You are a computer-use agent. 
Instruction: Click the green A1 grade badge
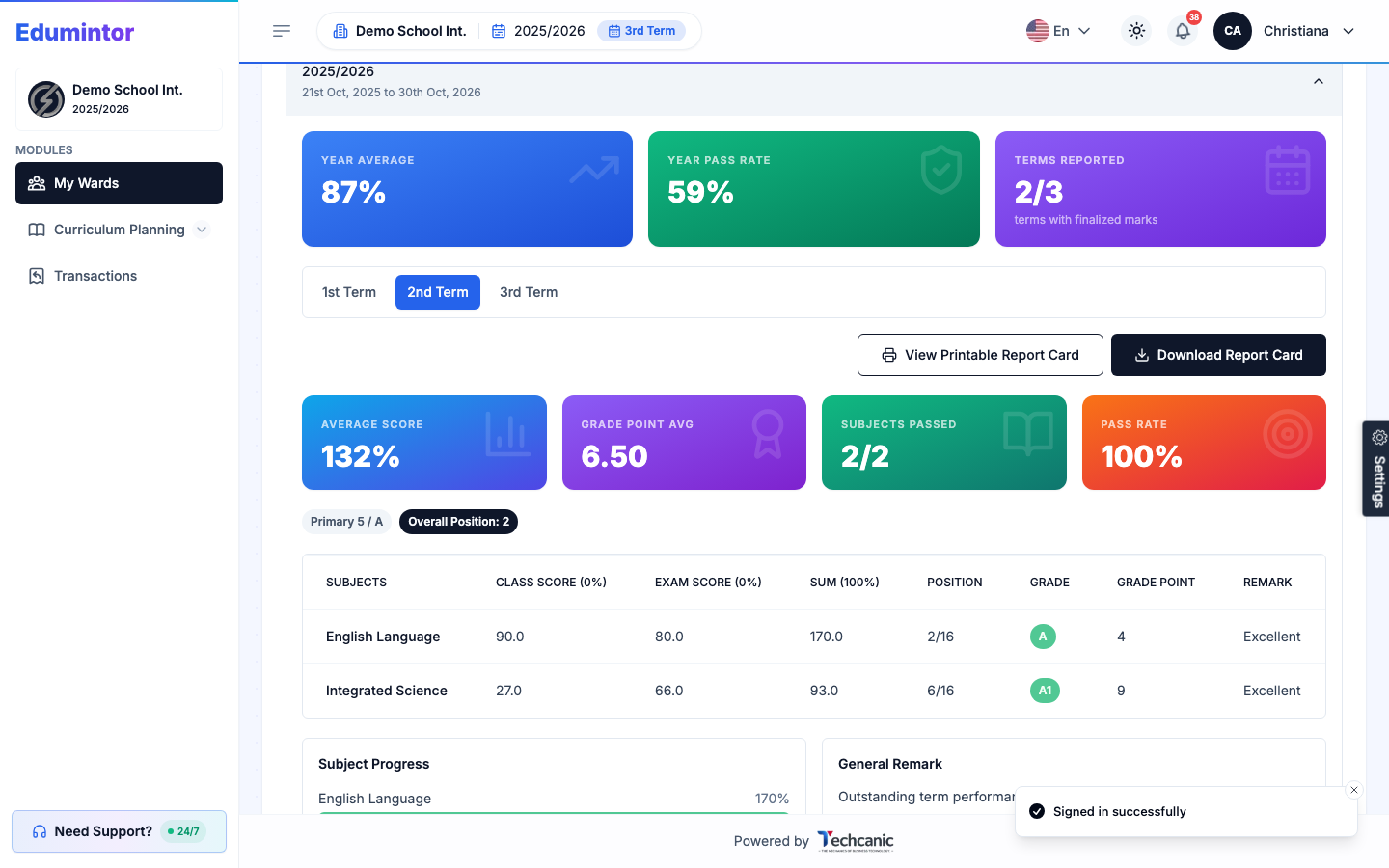pyautogui.click(x=1045, y=691)
